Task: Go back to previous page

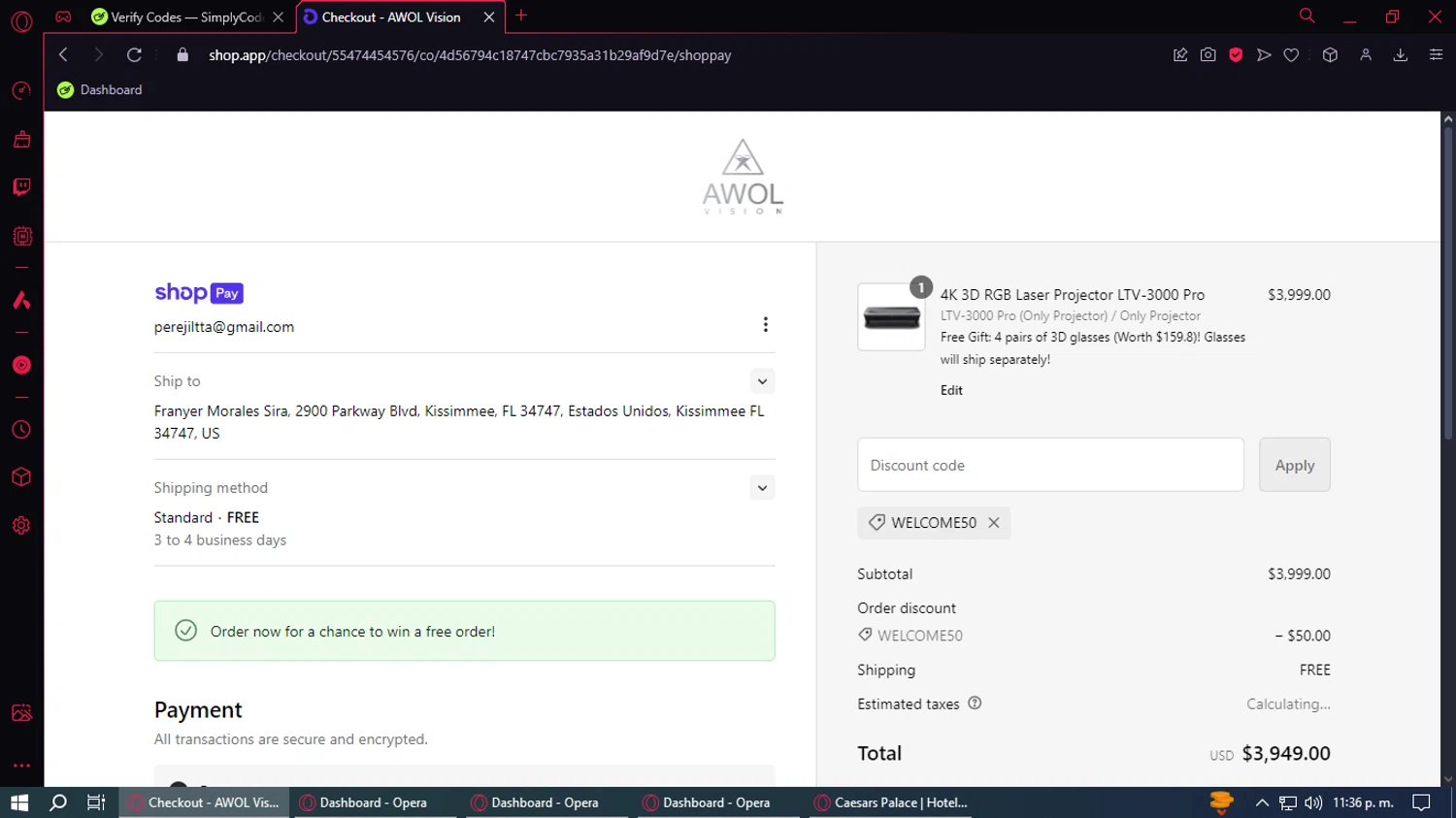Action: pos(63,55)
